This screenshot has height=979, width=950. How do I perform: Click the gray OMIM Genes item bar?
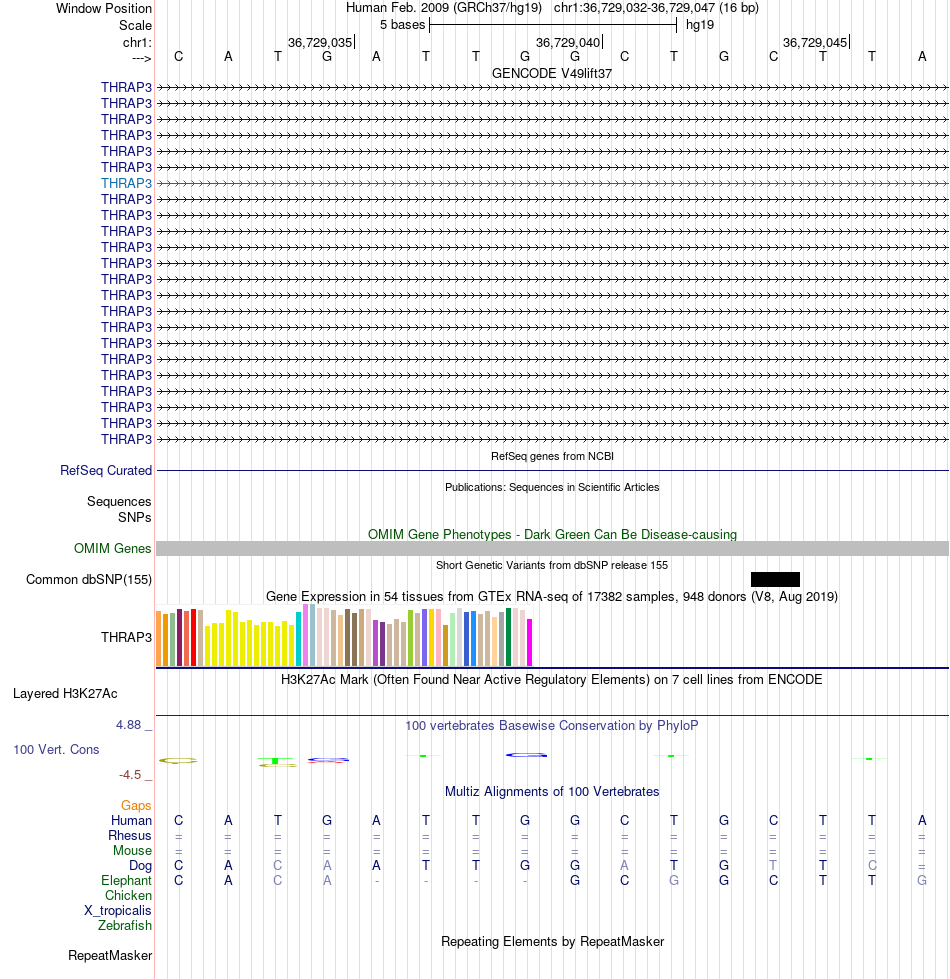pos(552,548)
